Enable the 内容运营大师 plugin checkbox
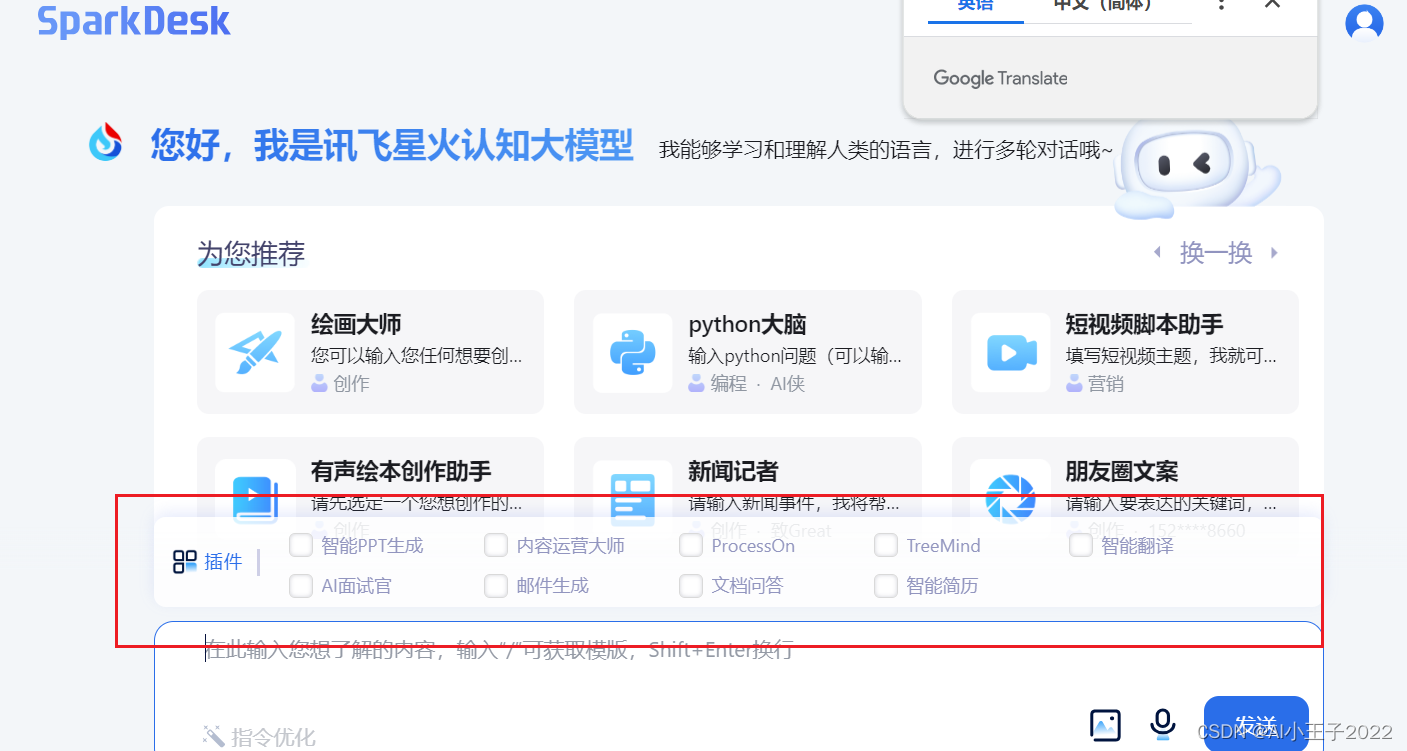The width and height of the screenshot is (1407, 751). pyautogui.click(x=496, y=545)
